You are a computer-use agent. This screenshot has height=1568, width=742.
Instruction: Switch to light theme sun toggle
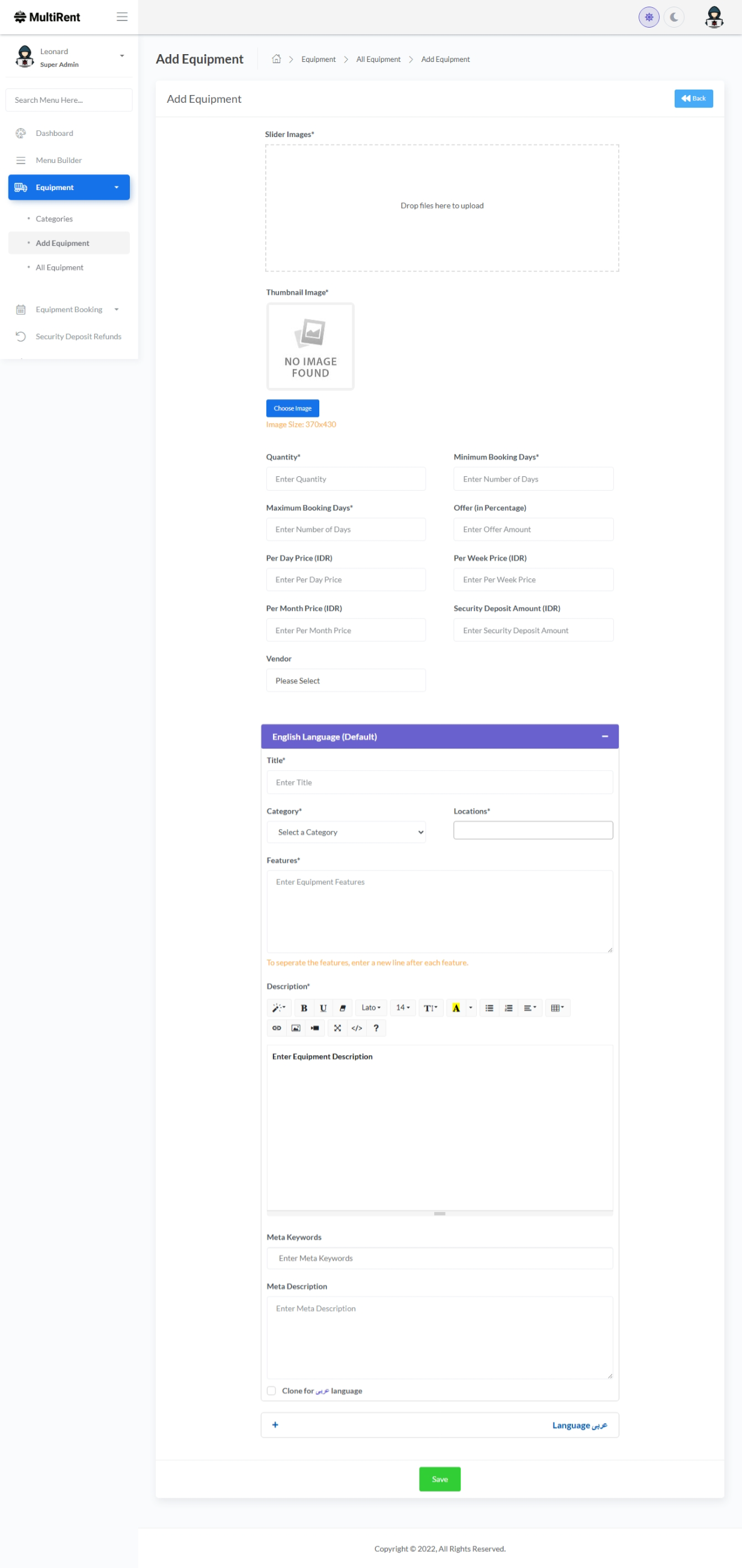[x=648, y=17]
